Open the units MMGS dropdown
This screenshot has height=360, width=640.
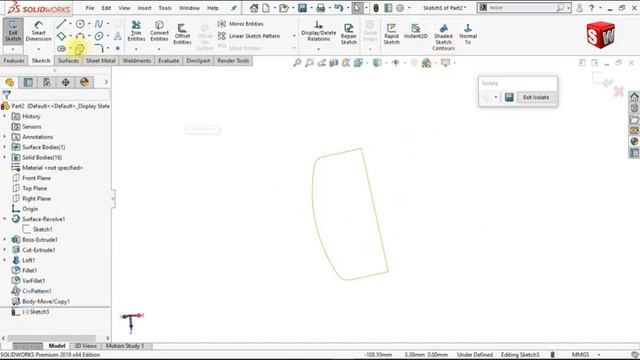[599, 355]
